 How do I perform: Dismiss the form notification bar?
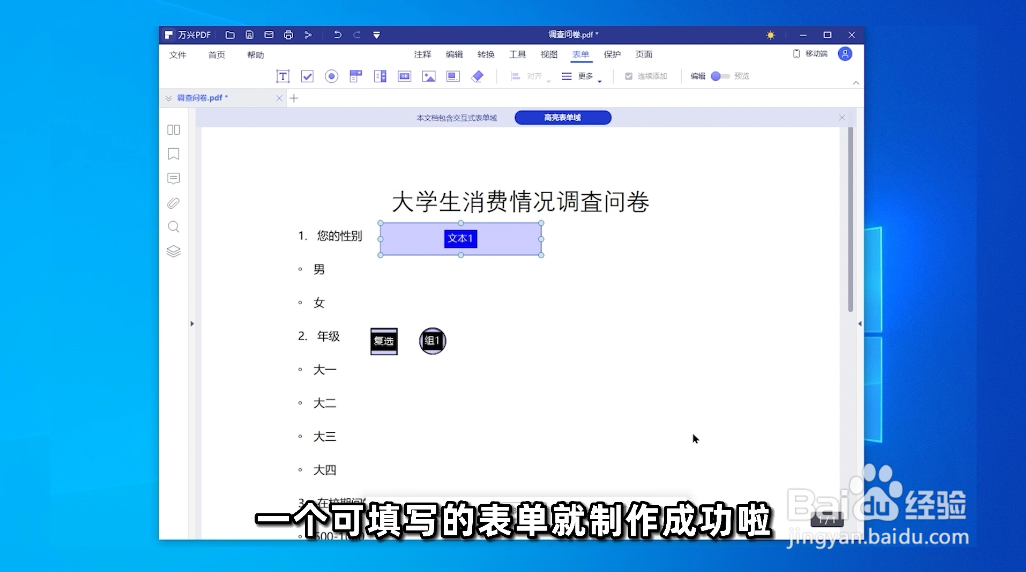pyautogui.click(x=842, y=118)
